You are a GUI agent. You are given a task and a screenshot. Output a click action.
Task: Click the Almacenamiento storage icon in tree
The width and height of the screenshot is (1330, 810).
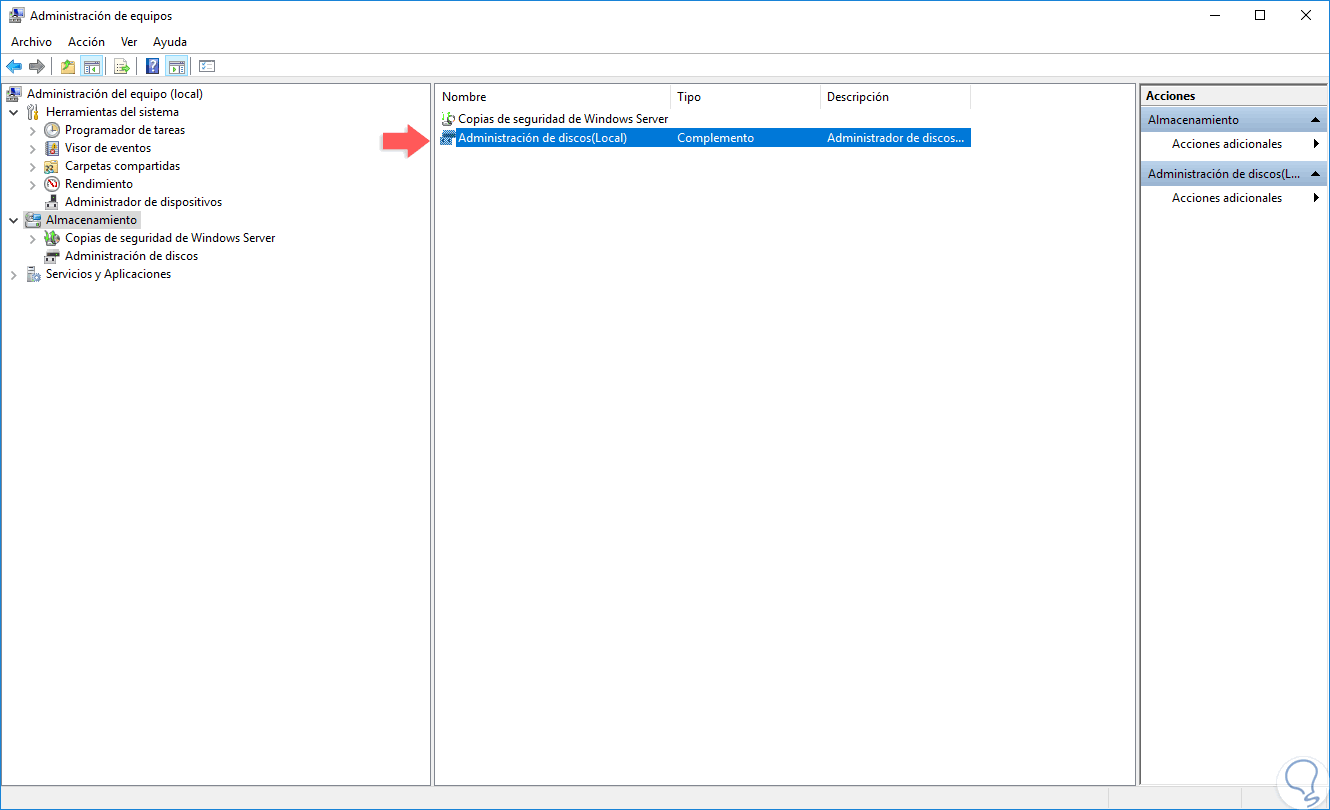pos(34,220)
